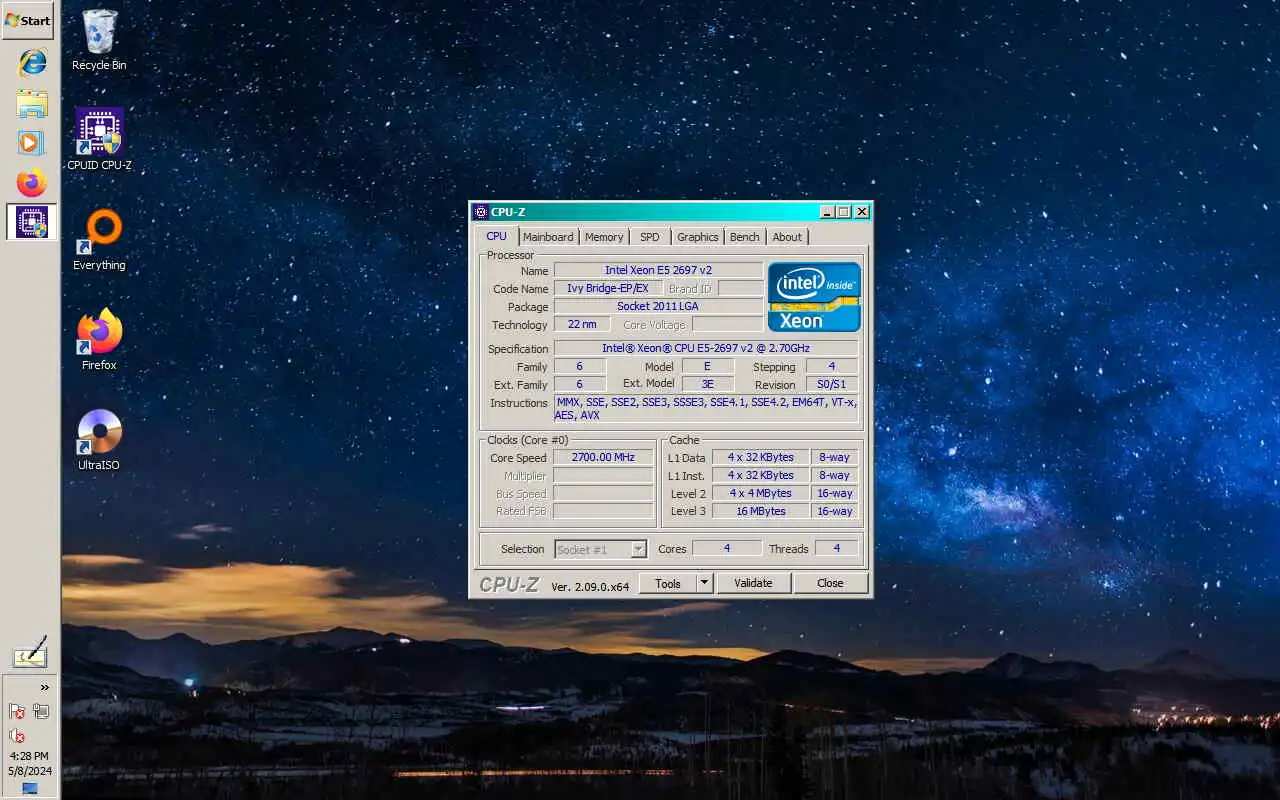This screenshot has height=800, width=1280.
Task: Click the Intel Xeon logo image
Action: (814, 297)
